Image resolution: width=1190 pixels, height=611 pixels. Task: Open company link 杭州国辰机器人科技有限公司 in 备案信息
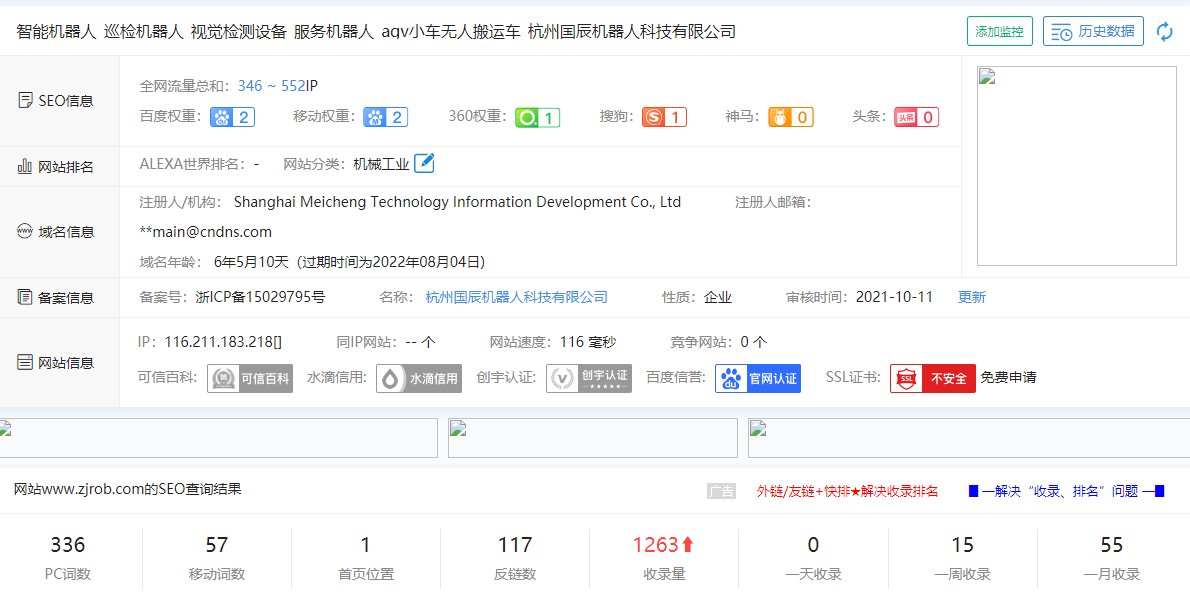(x=517, y=297)
